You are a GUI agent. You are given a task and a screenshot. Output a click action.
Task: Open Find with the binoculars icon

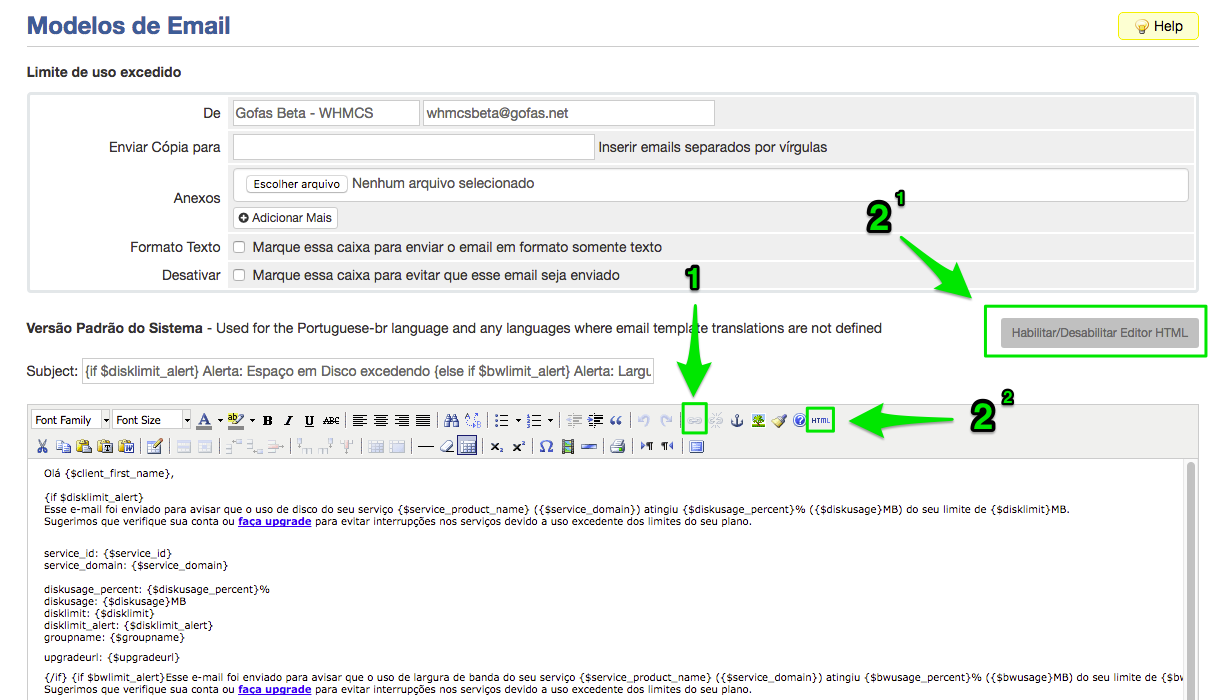(x=452, y=421)
